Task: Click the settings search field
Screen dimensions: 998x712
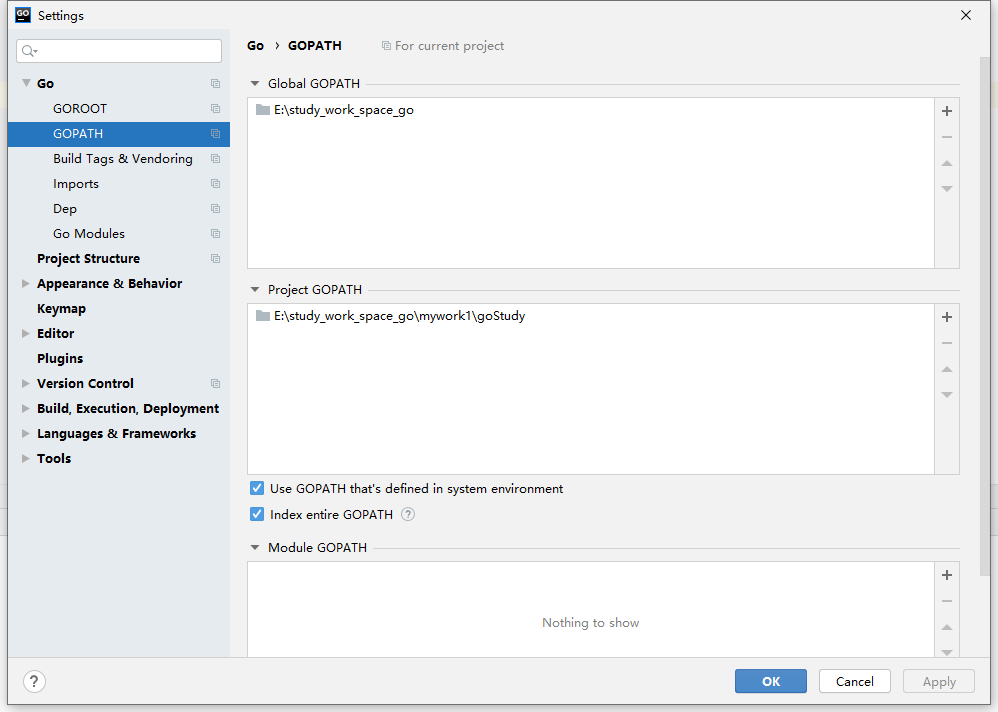Action: coord(119,51)
